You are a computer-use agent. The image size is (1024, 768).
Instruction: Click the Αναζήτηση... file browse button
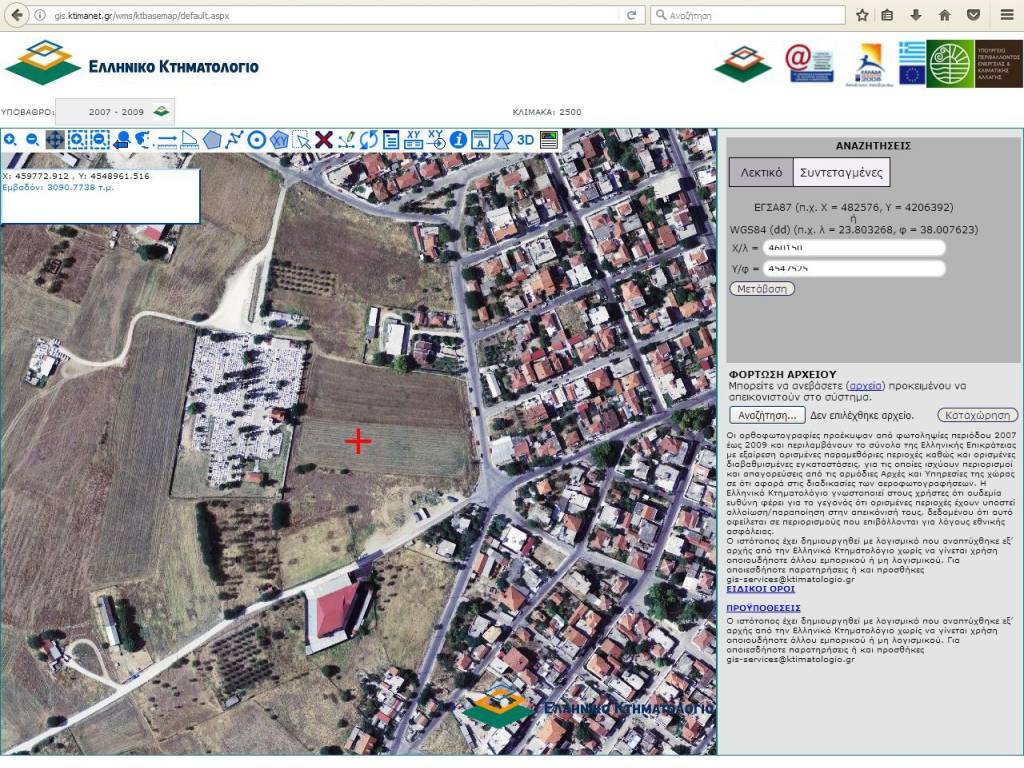click(x=767, y=415)
